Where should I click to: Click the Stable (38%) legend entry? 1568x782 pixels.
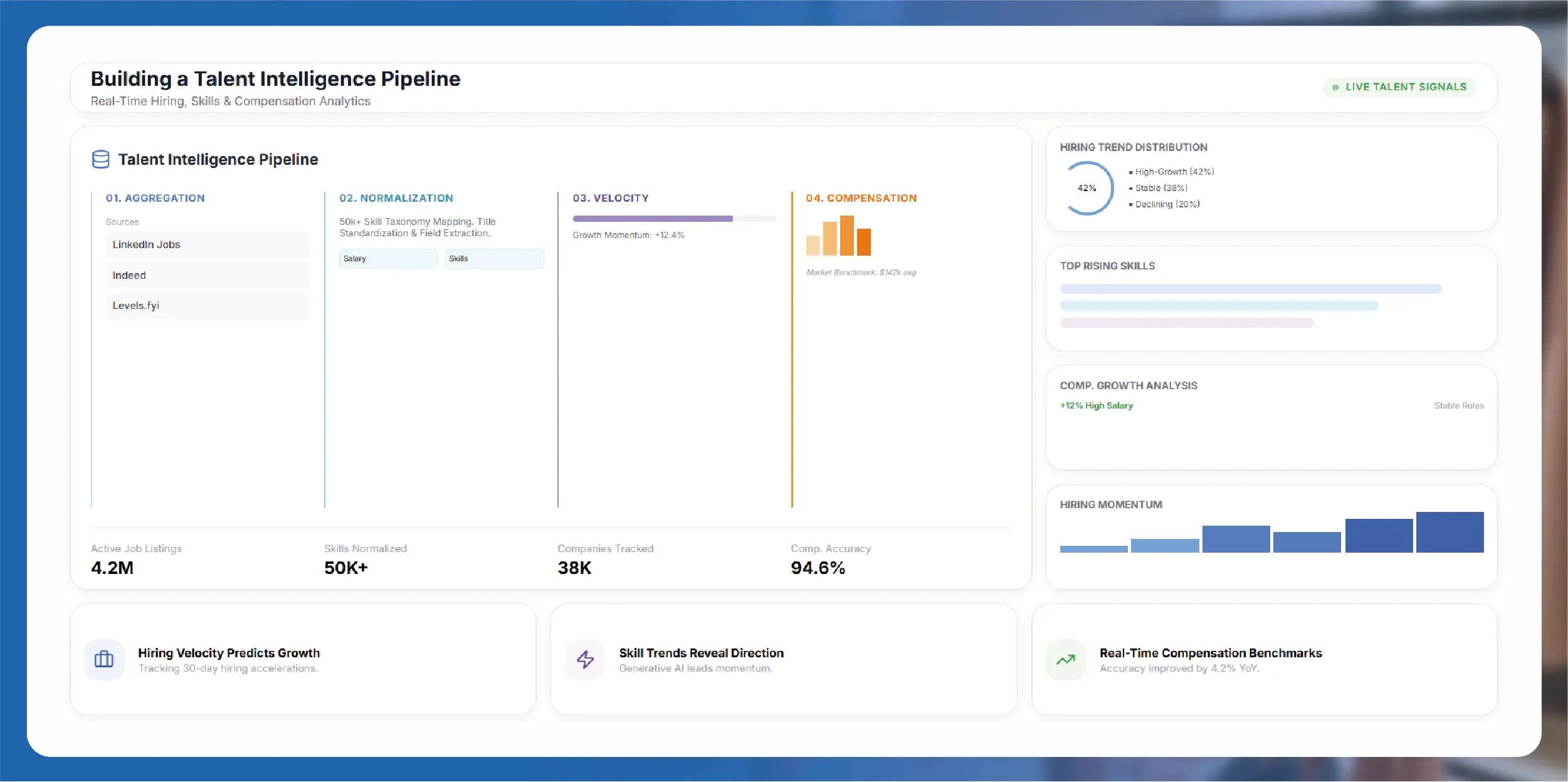1158,188
